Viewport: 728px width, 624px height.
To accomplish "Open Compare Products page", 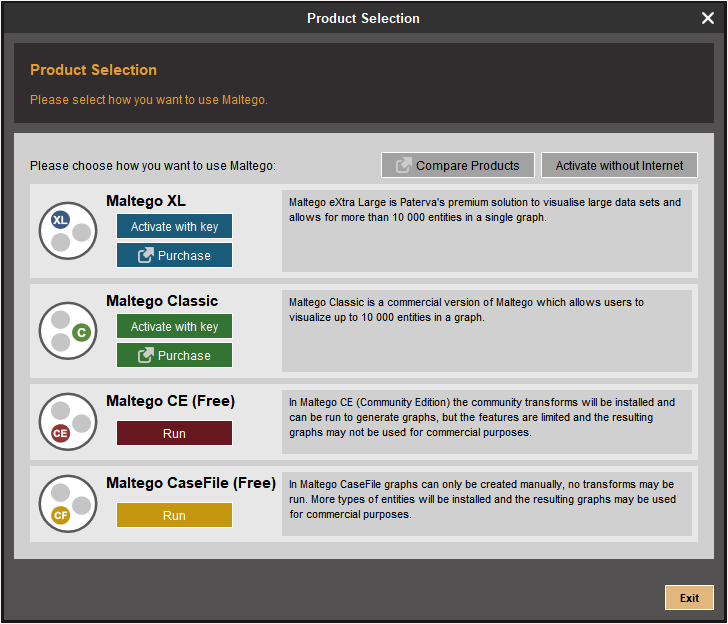I will [x=458, y=165].
